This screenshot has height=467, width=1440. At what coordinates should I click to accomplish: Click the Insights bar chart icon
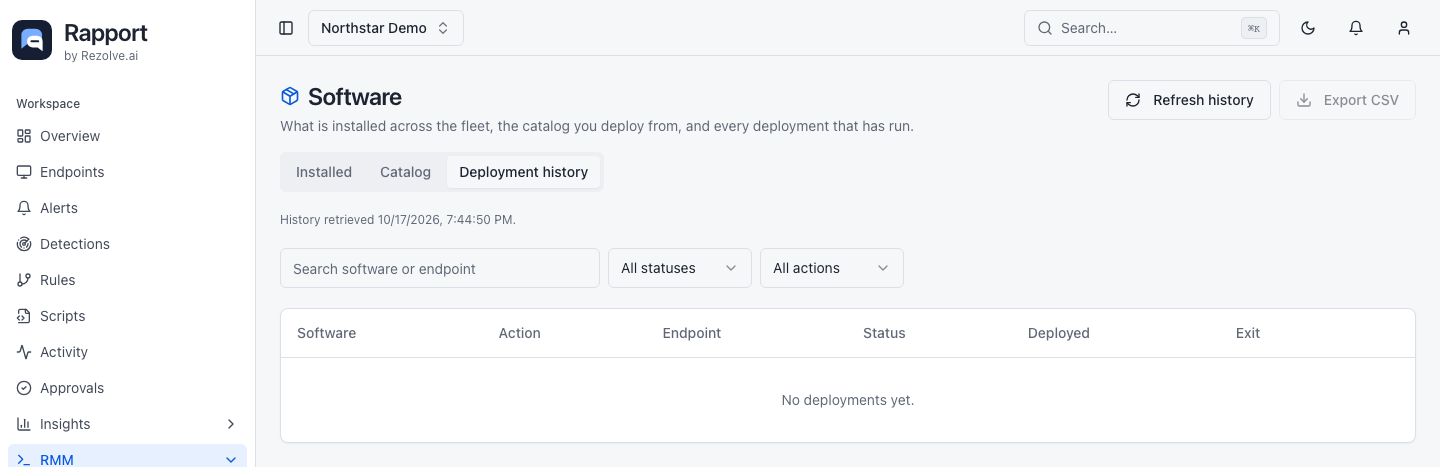point(24,424)
